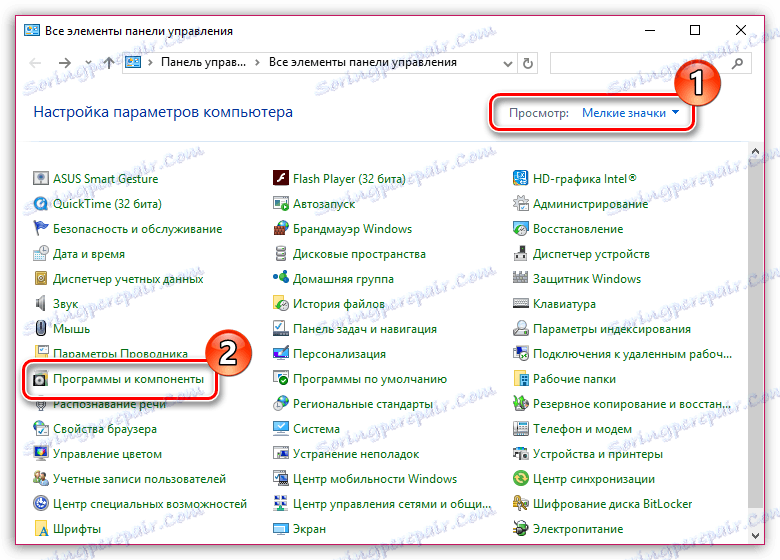Click the Flash Player (32 бита) icon
The width and height of the screenshot is (780, 560).
281,178
